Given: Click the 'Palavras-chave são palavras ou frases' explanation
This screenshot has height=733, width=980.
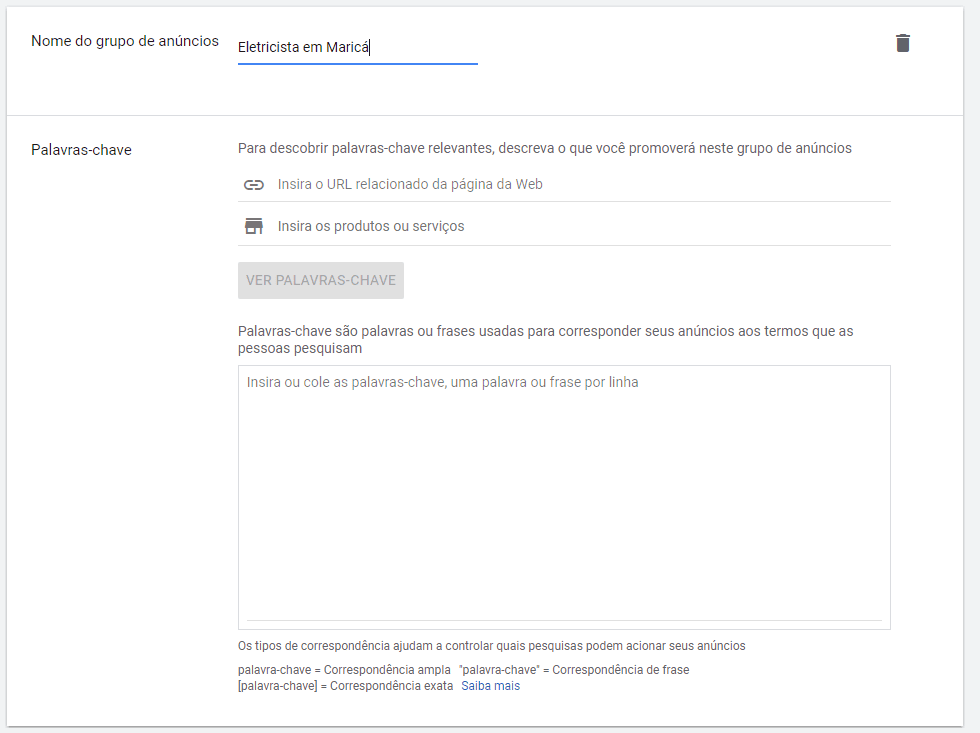Looking at the screenshot, I should click(545, 339).
